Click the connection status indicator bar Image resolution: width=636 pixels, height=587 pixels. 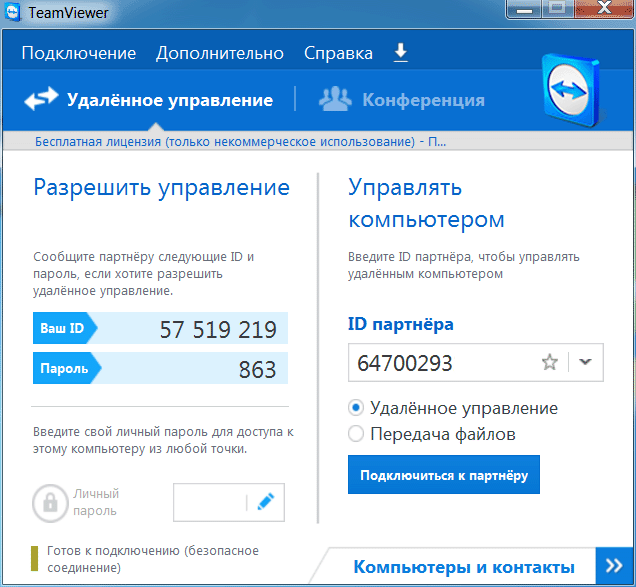35,559
